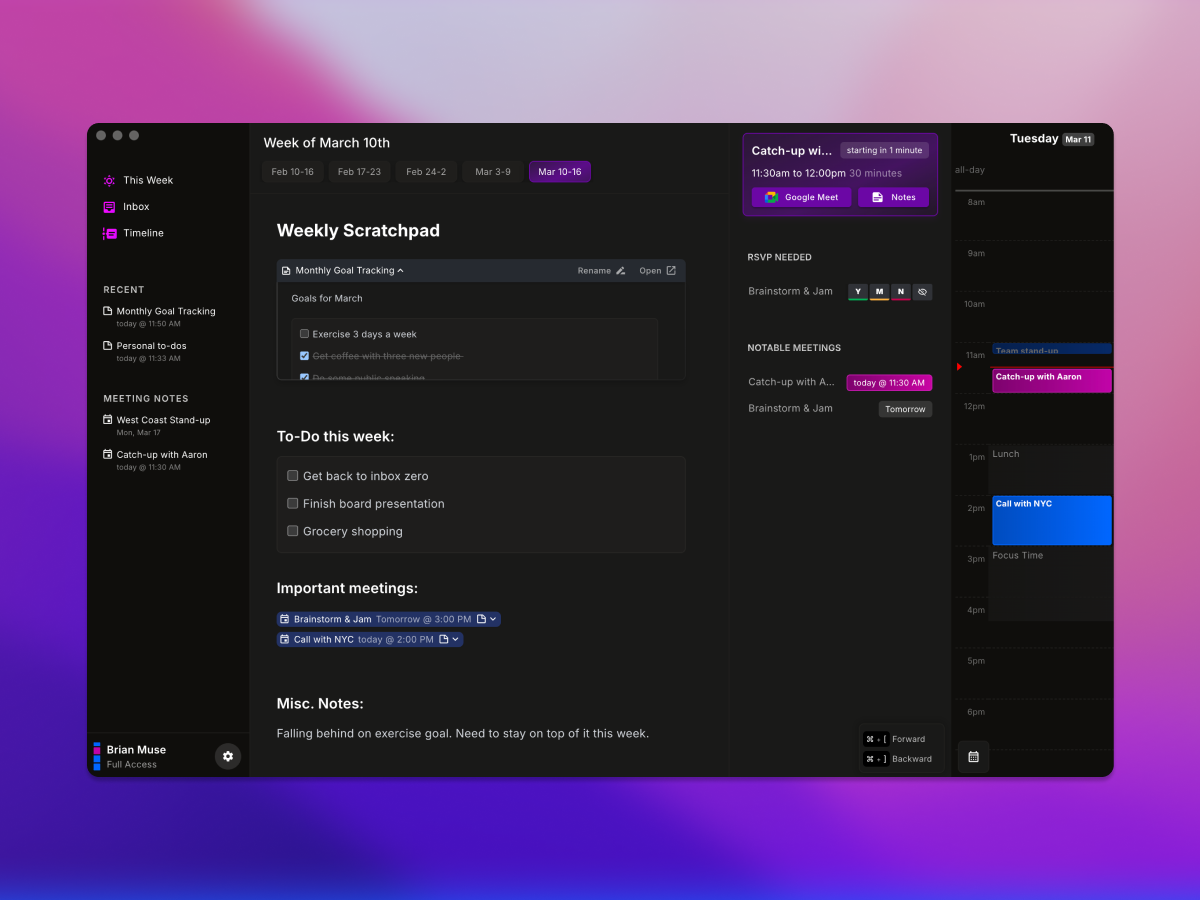Viewport: 1200px width, 900px height.
Task: Click document icon beside Personal to-dos
Action: 108,346
